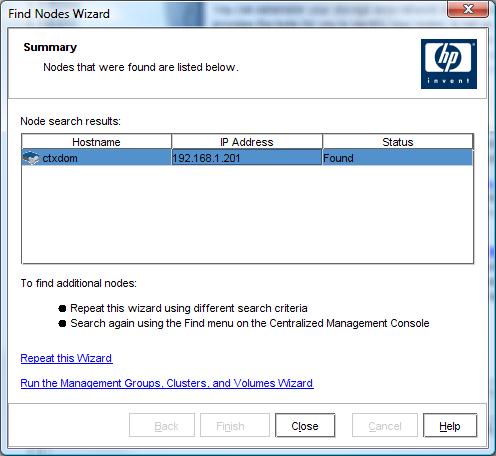Click the 192.168.1.201 IP address cell

pyautogui.click(x=247, y=157)
